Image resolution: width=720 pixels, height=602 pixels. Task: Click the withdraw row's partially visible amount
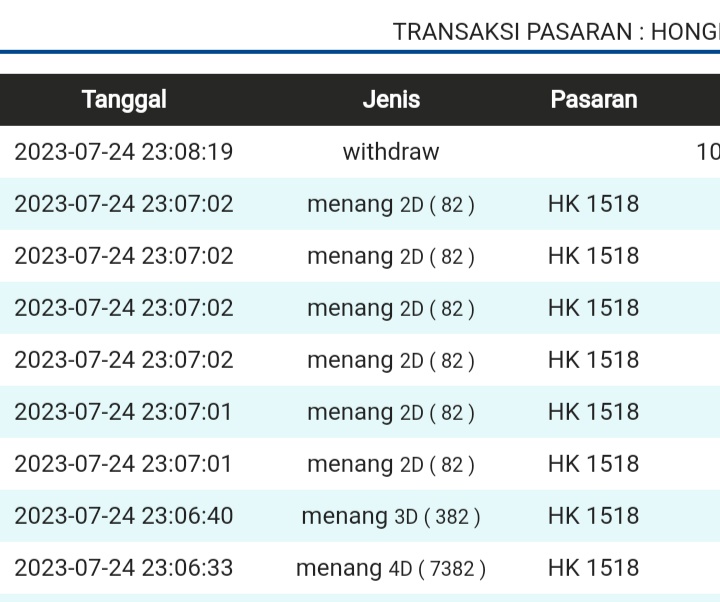point(707,152)
